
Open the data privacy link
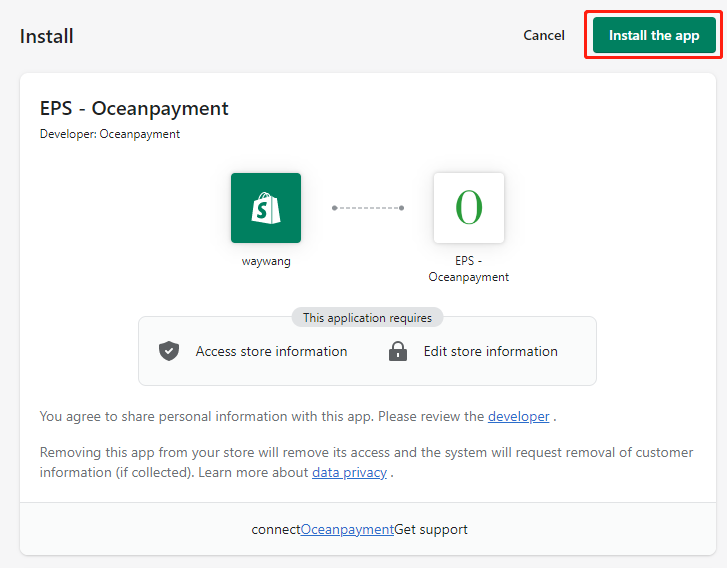pos(349,472)
